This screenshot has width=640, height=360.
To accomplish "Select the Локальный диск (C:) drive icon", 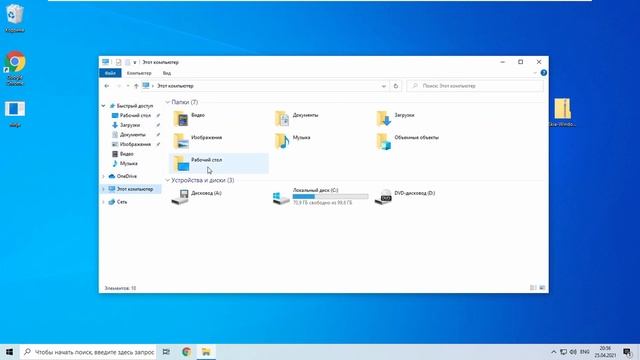I will click(281, 198).
